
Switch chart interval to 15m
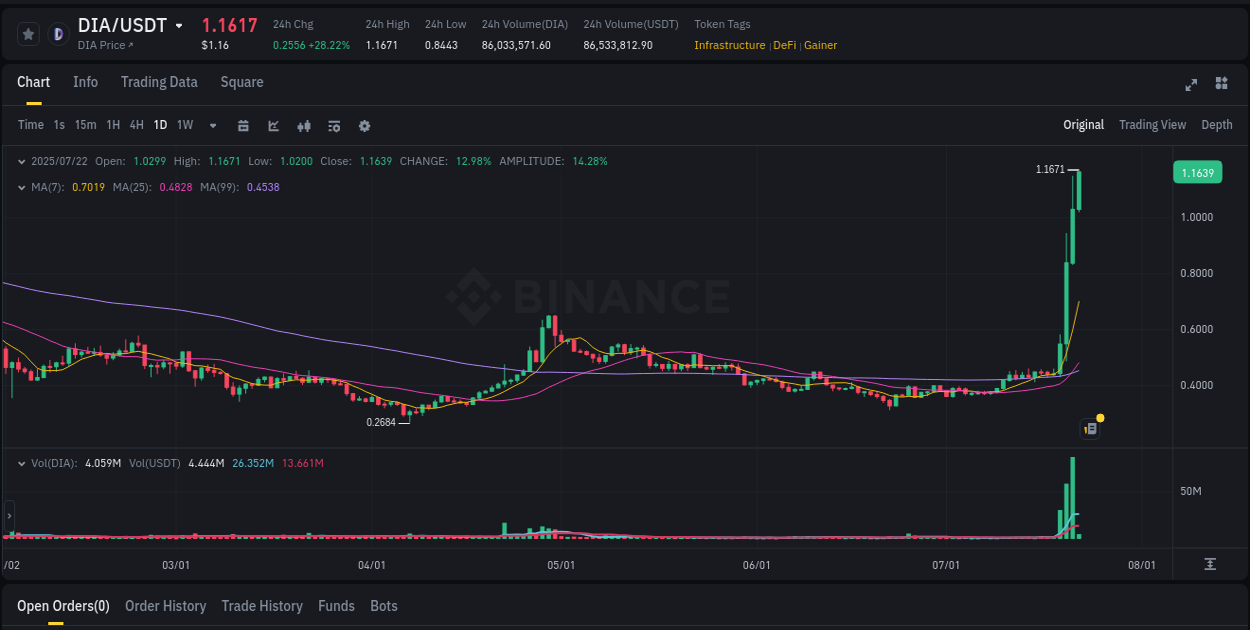point(85,125)
